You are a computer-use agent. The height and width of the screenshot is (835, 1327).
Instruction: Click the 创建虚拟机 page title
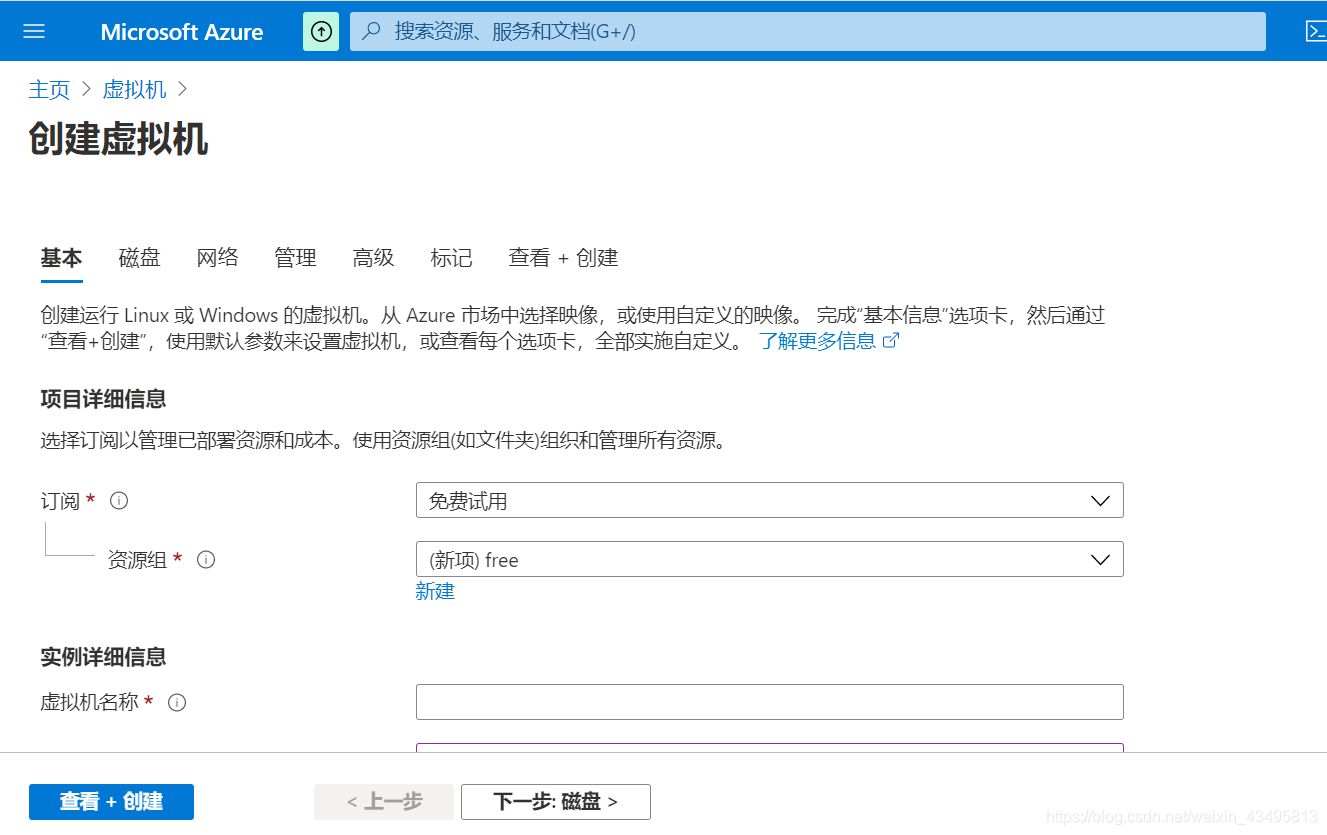[x=118, y=139]
